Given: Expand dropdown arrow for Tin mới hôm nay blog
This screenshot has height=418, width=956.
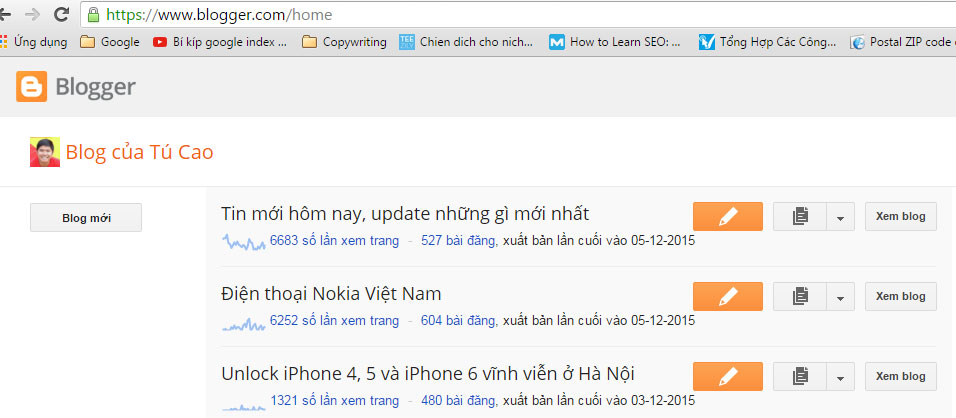Looking at the screenshot, I should [x=840, y=216].
